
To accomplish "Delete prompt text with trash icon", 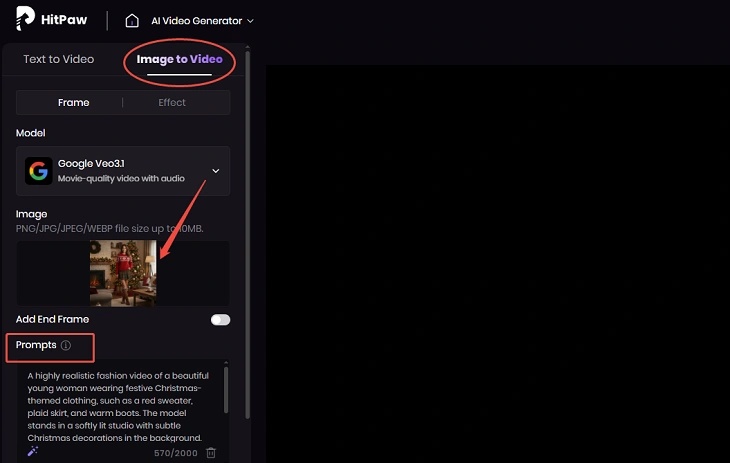I will tap(211, 452).
